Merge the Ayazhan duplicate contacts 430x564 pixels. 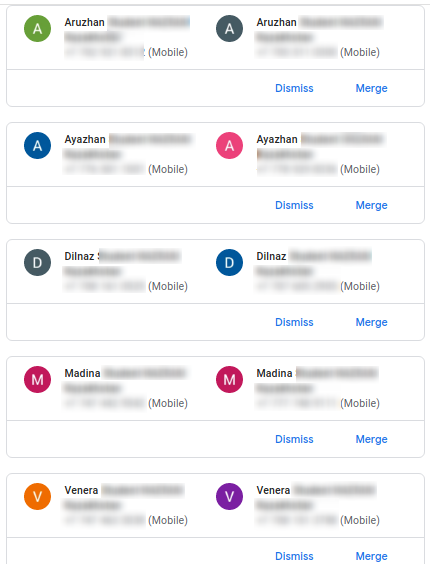click(x=371, y=205)
